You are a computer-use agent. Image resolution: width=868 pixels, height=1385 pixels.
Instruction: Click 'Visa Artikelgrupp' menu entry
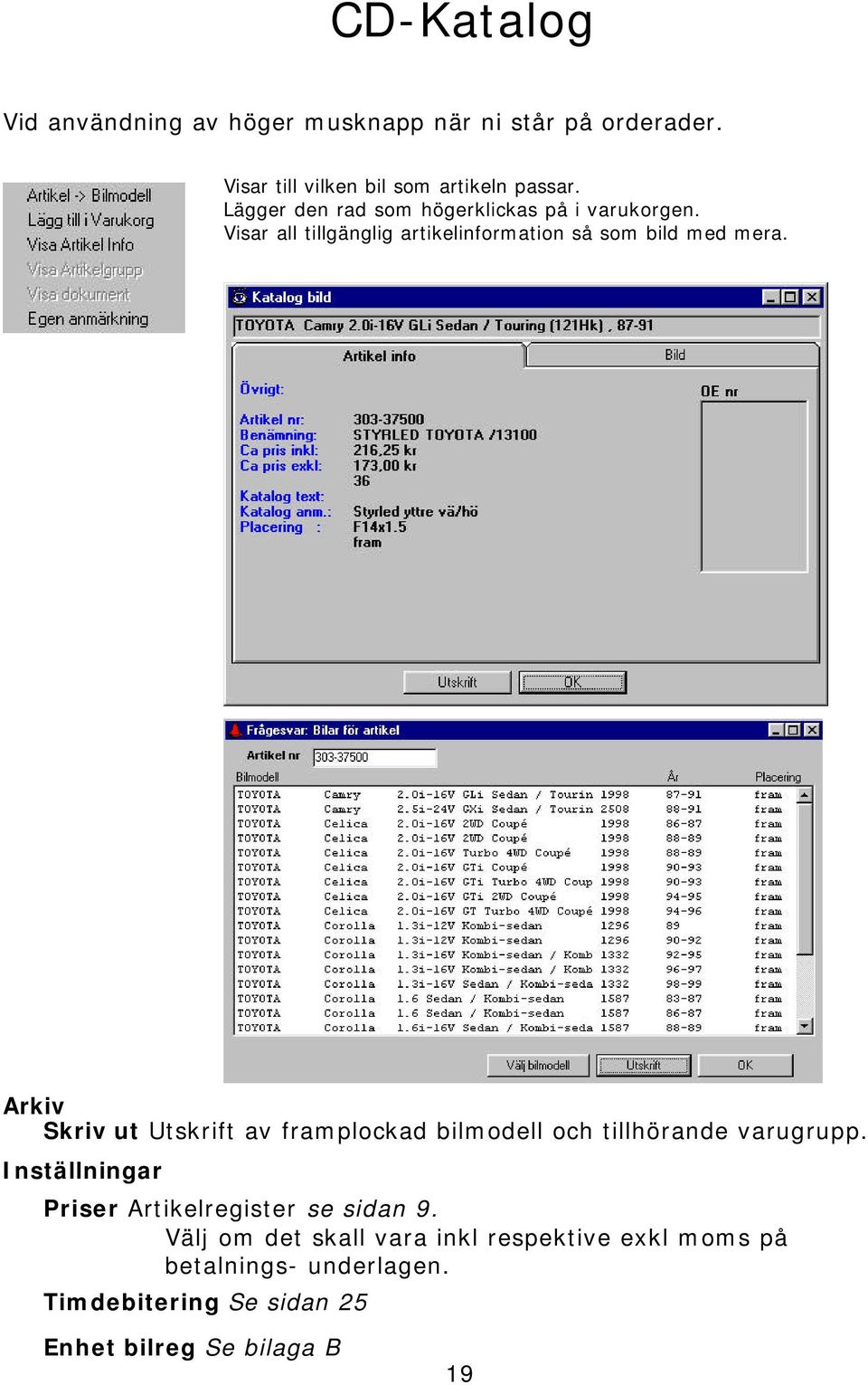click(x=85, y=270)
